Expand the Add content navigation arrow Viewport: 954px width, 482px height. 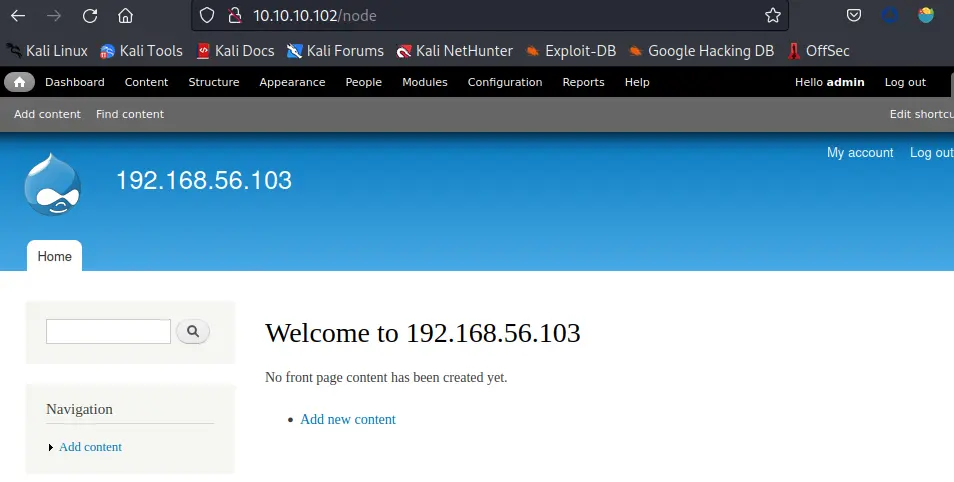[x=50, y=447]
